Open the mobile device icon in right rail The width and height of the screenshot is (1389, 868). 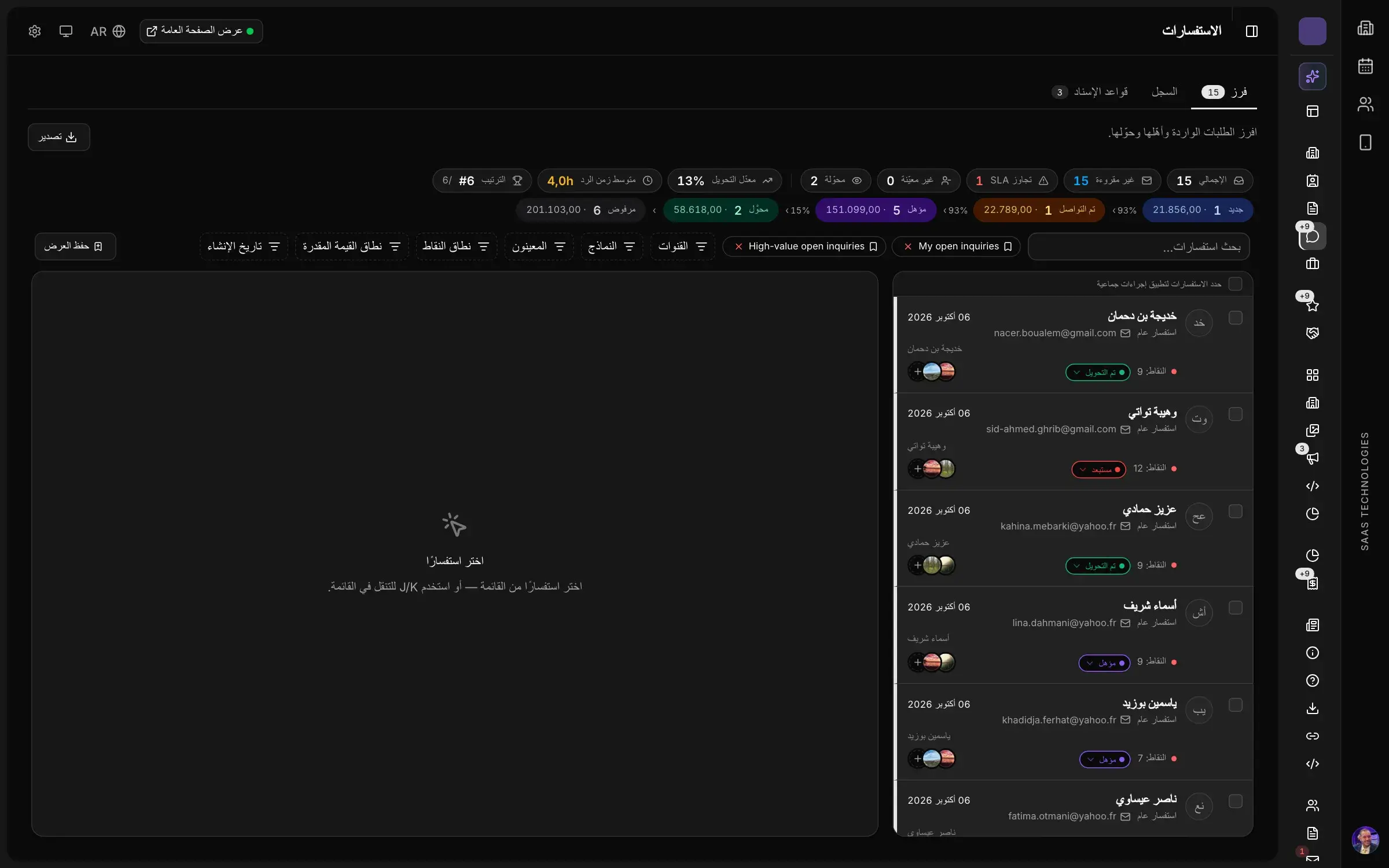pyautogui.click(x=1365, y=142)
